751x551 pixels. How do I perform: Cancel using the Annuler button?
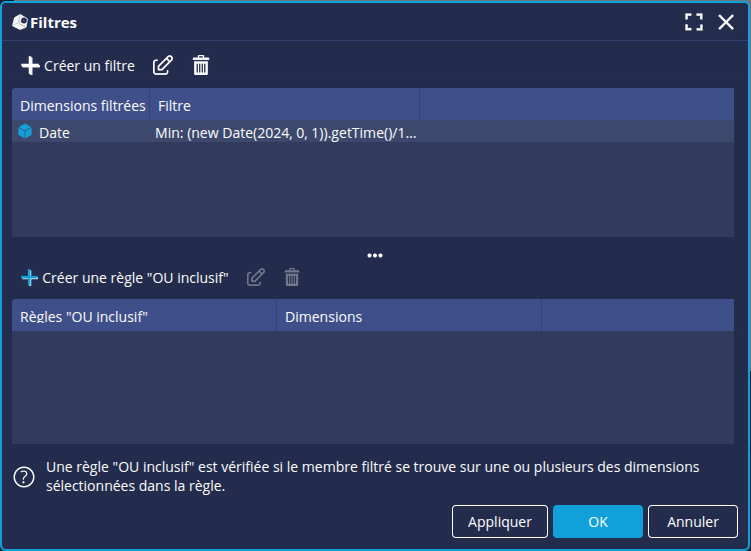tap(693, 521)
